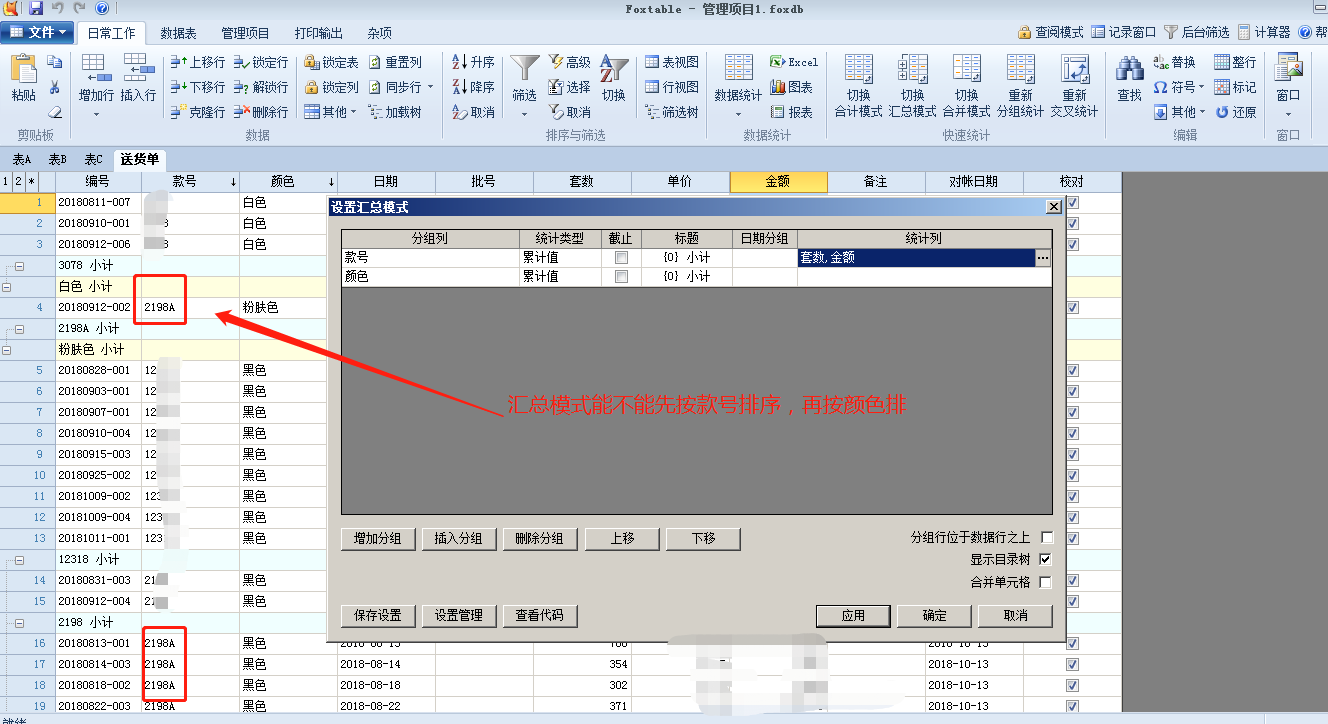Click 加载树 load tree

[395, 112]
